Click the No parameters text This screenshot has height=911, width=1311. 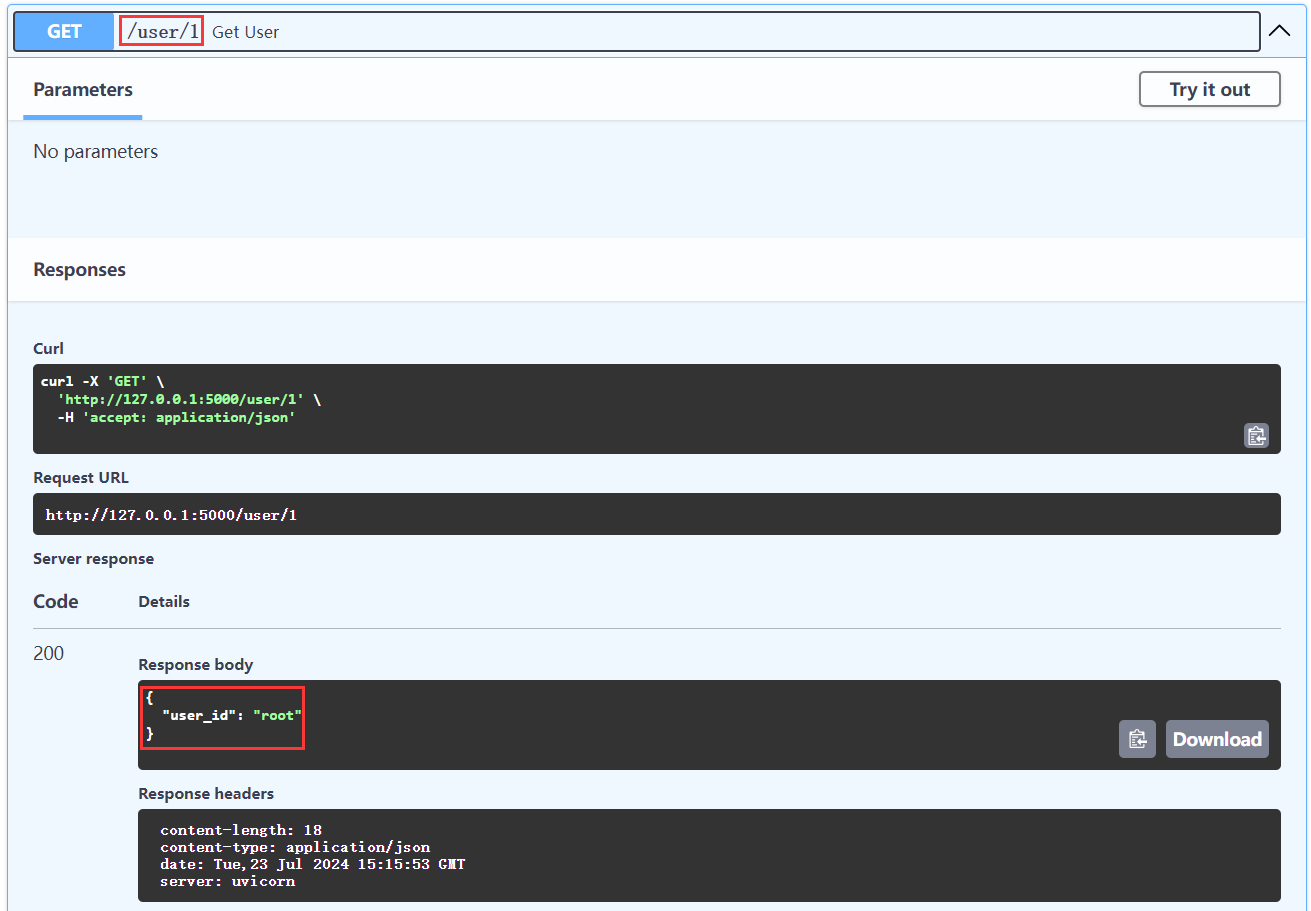96,152
